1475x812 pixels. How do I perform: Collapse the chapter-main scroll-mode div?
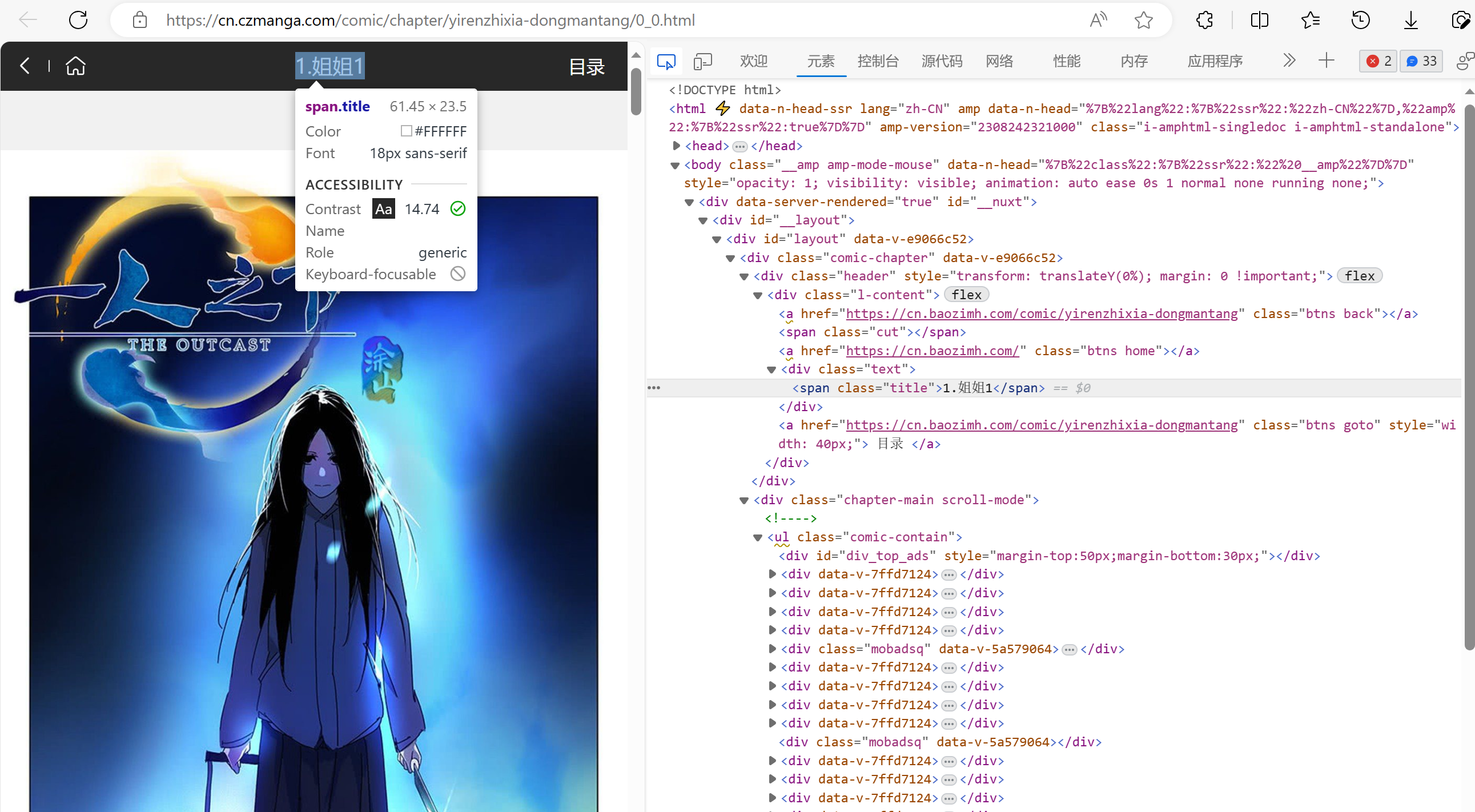744,500
